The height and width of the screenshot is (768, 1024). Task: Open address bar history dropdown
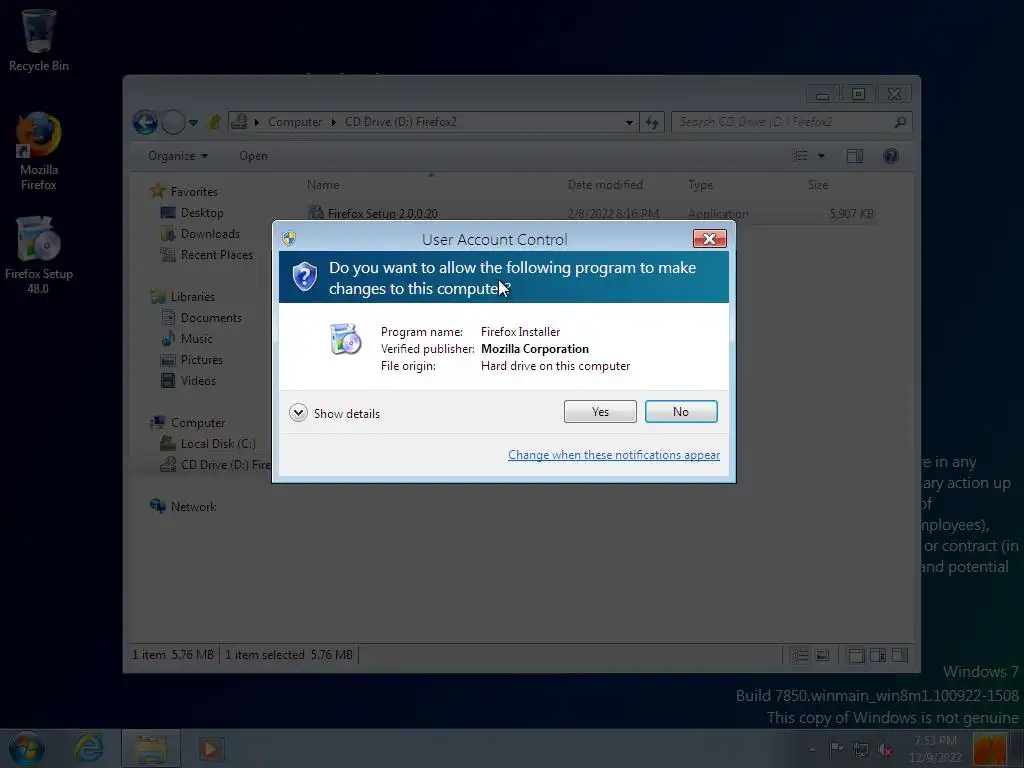(629, 122)
